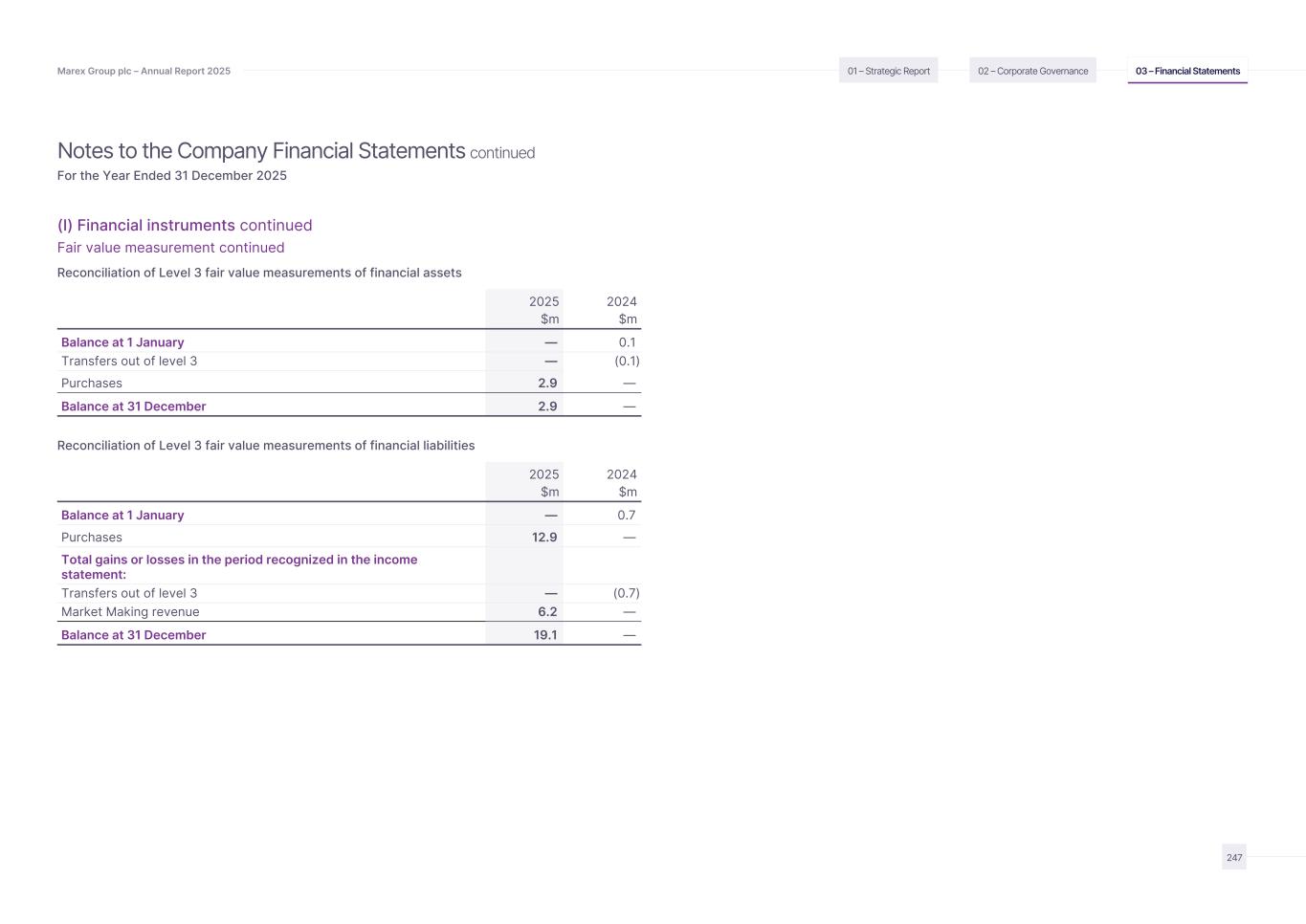Click For the Year Ended 31 December 2025 text
The width and height of the screenshot is (1306, 924).
[x=172, y=176]
